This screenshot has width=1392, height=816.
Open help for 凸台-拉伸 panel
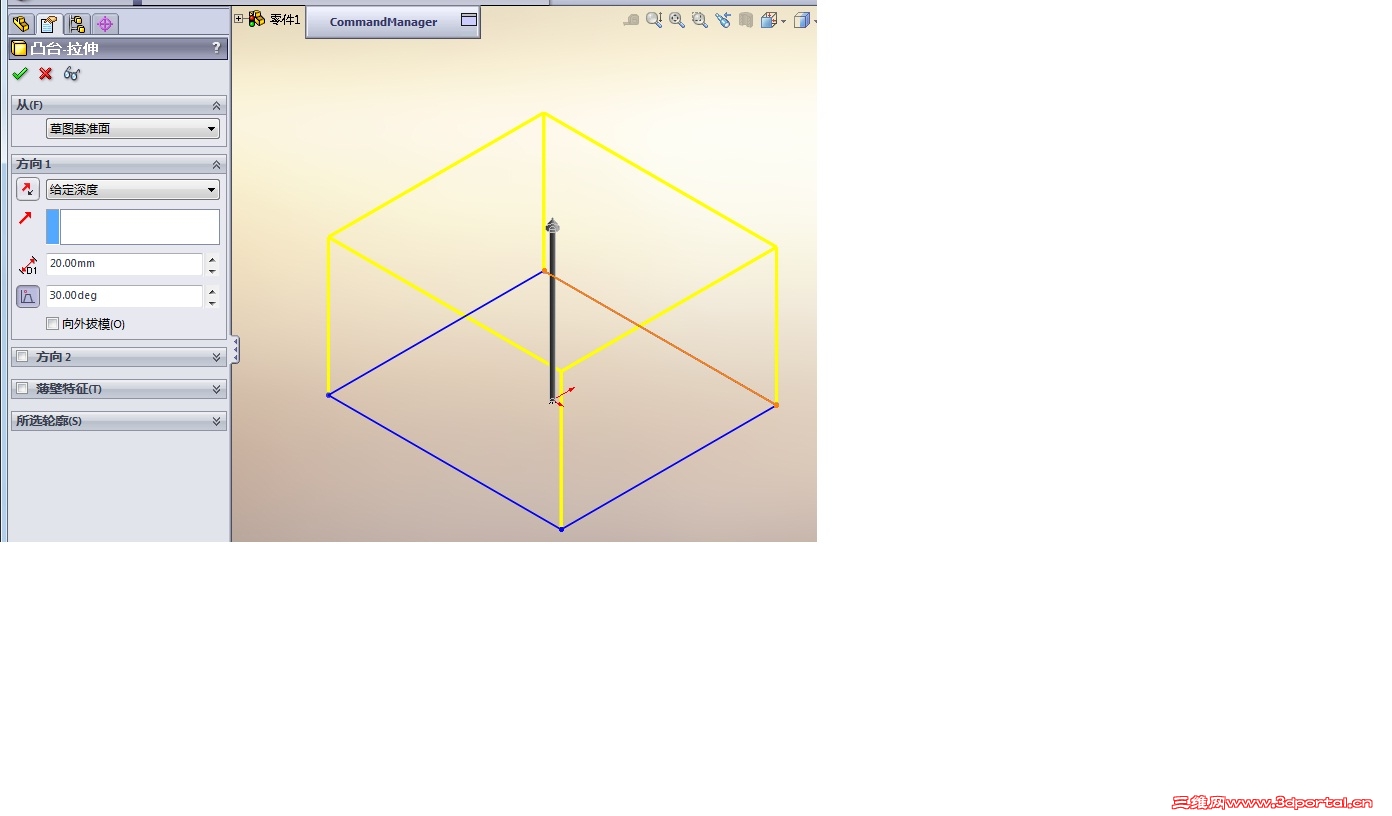[216, 48]
